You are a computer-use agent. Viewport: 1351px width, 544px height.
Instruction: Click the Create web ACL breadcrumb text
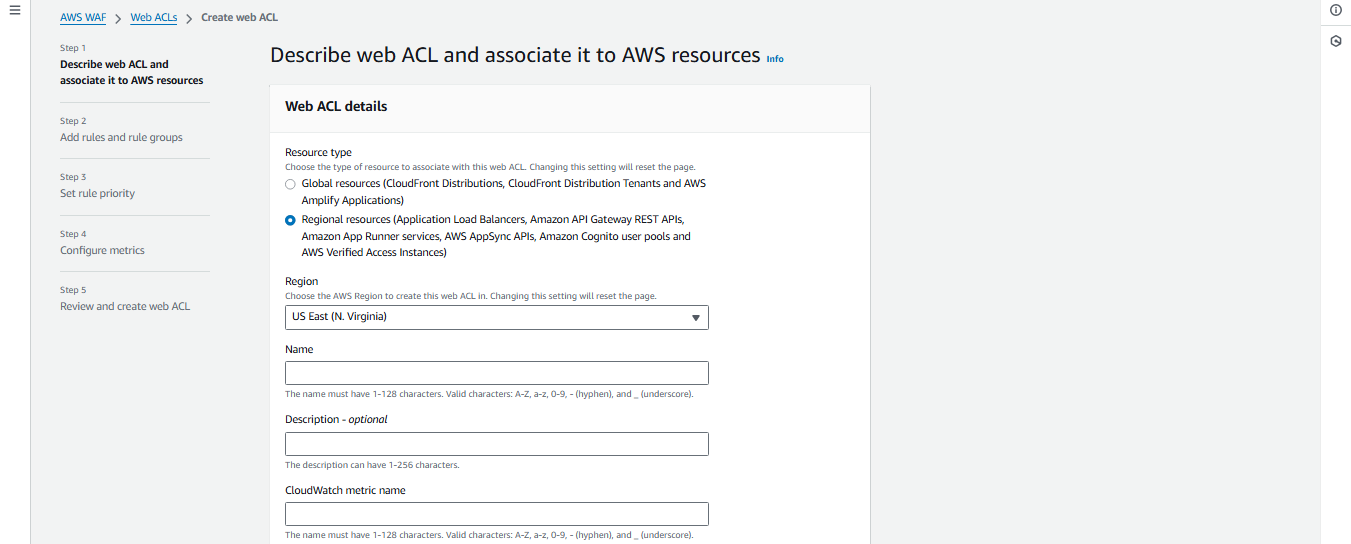tap(240, 18)
